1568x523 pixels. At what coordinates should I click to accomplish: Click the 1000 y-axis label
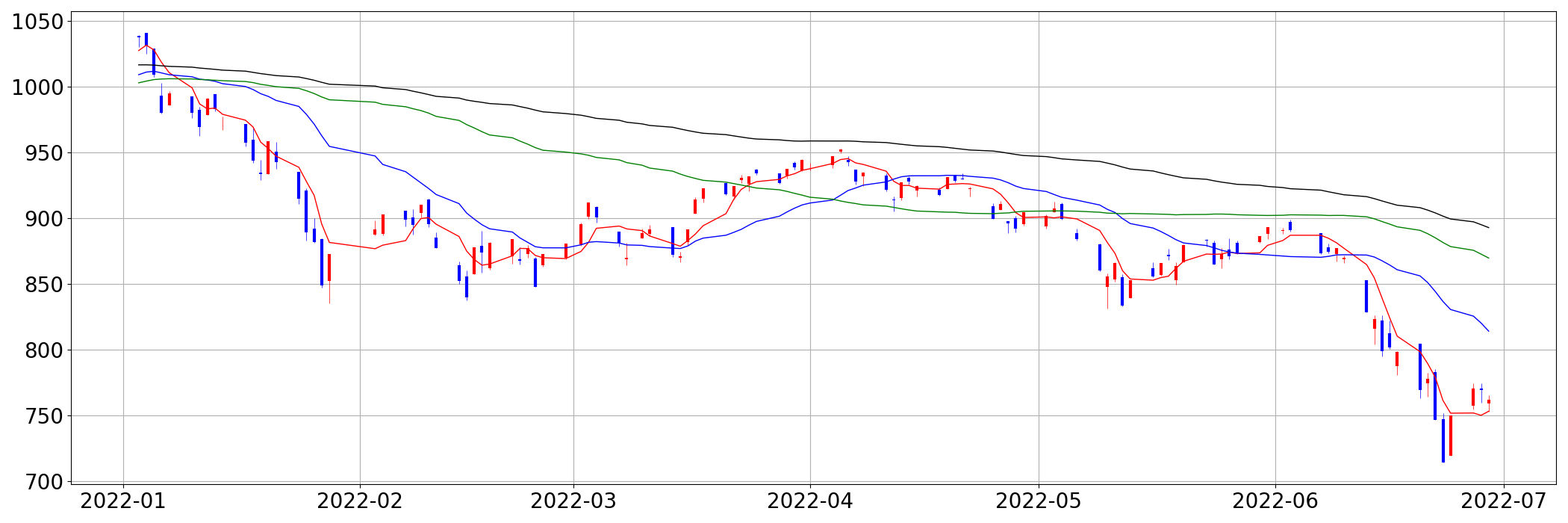tap(37, 87)
